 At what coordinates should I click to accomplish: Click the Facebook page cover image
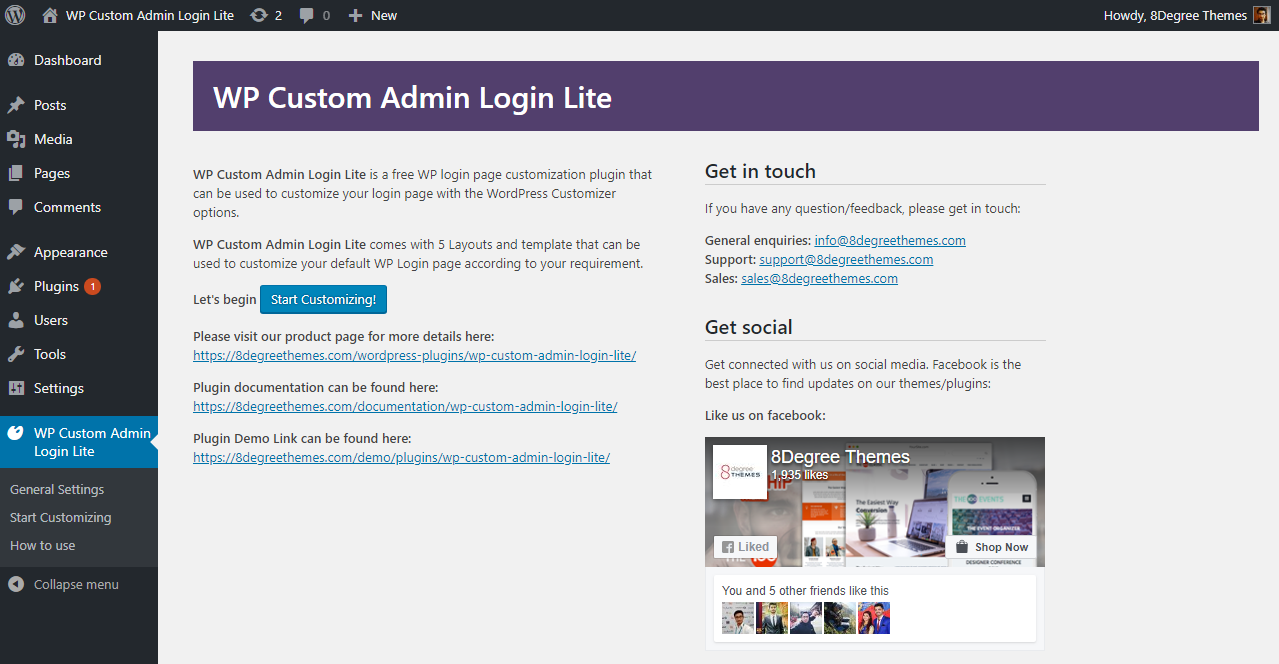875,502
